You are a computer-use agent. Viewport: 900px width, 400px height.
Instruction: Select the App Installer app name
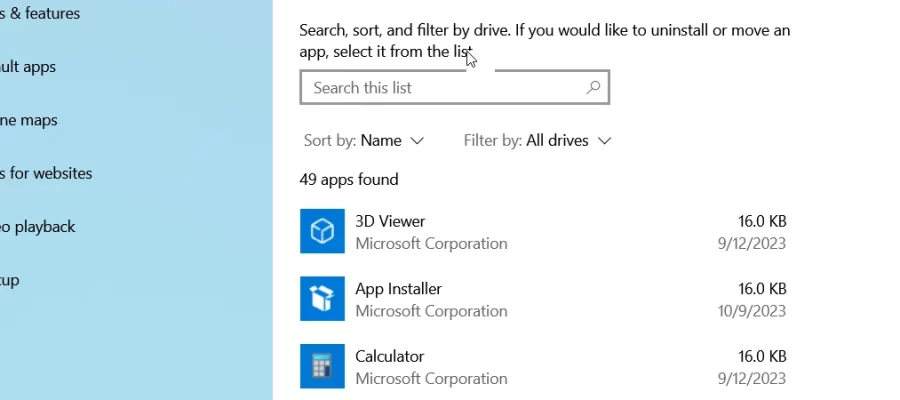point(398,289)
